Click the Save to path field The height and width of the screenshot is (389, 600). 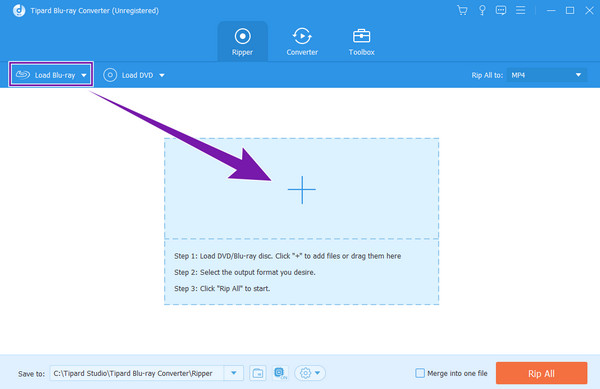point(137,373)
